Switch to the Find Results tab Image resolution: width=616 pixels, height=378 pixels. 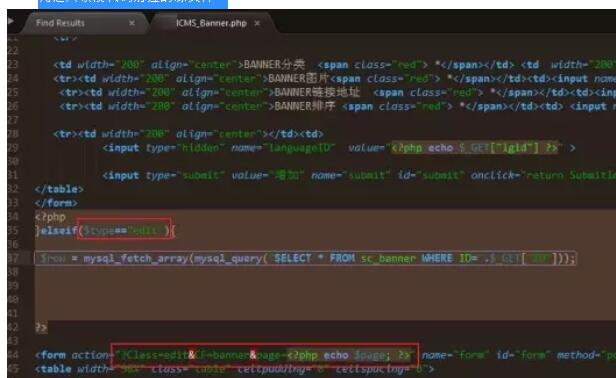pyautogui.click(x=60, y=23)
